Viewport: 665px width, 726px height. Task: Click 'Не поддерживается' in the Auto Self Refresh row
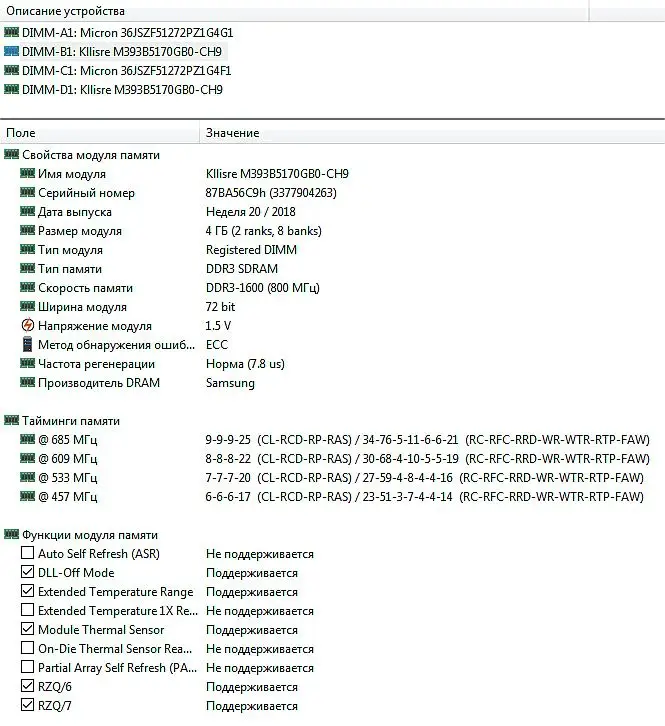(260, 554)
